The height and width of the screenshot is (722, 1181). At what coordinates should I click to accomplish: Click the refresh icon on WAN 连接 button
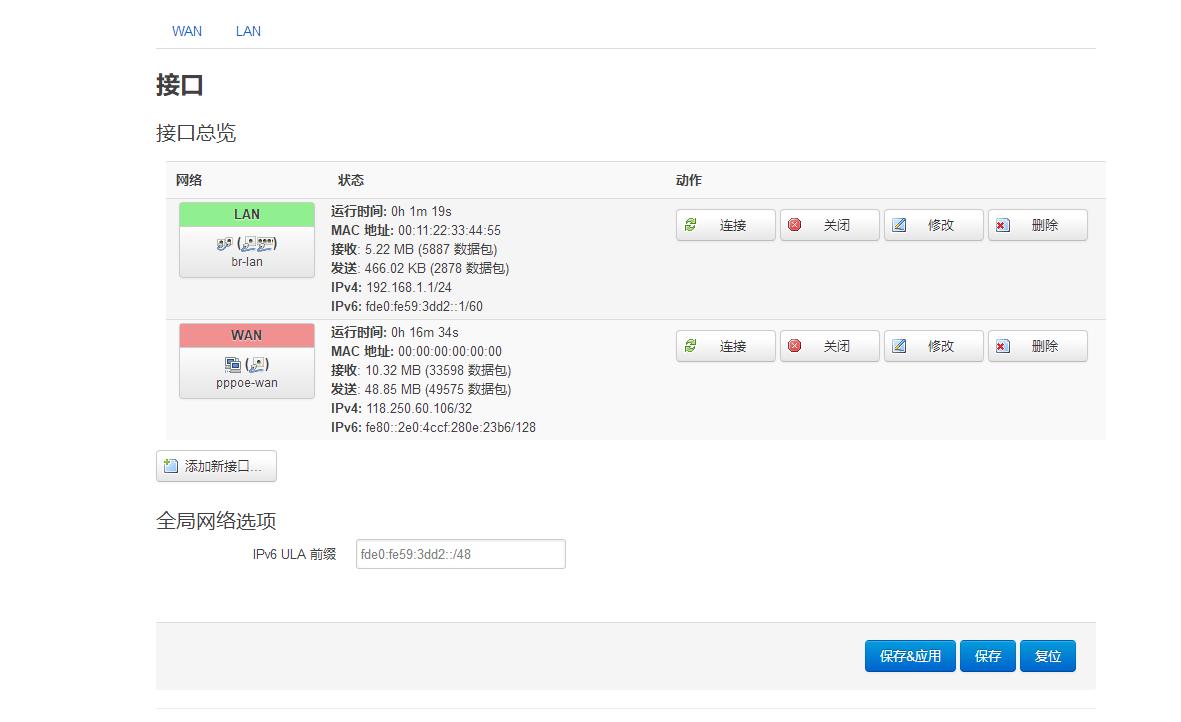(x=690, y=345)
